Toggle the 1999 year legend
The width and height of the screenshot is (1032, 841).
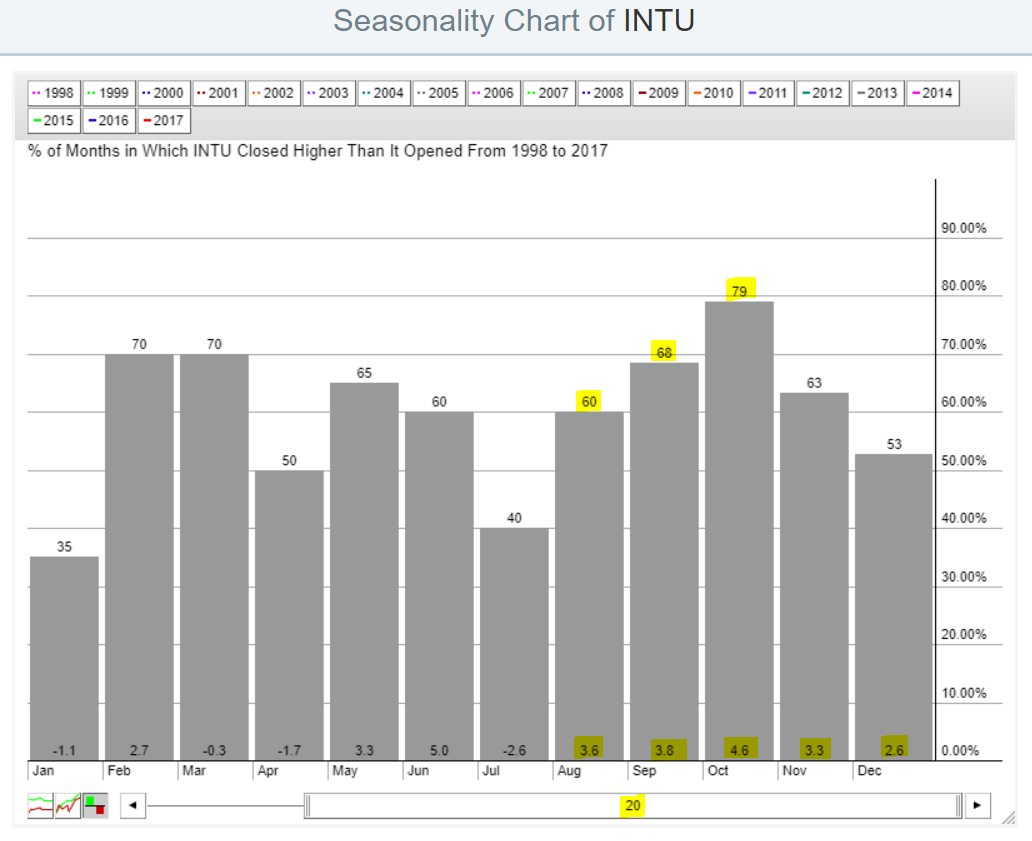point(109,93)
